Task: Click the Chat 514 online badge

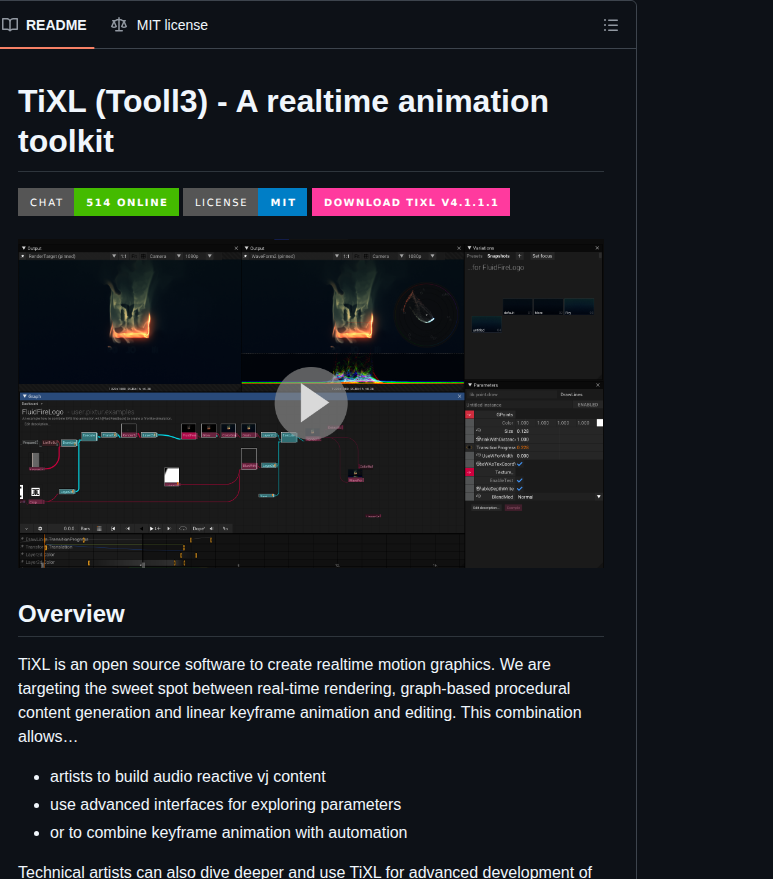Action: pos(98,202)
